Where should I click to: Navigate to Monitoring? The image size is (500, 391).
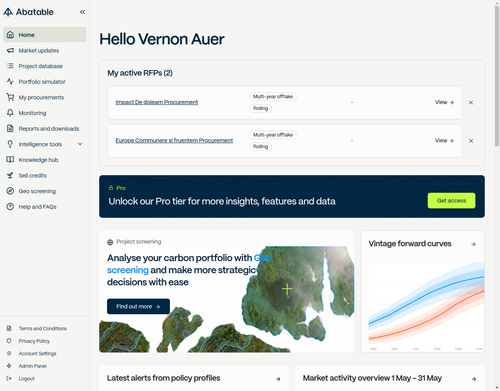click(x=45, y=113)
